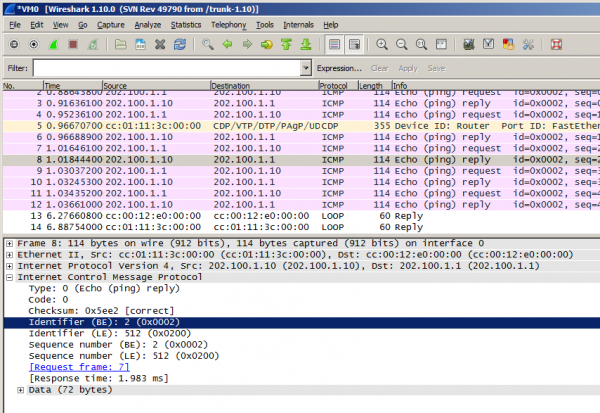Sort by the Source column header
This screenshot has height=413, width=600.
[157, 86]
